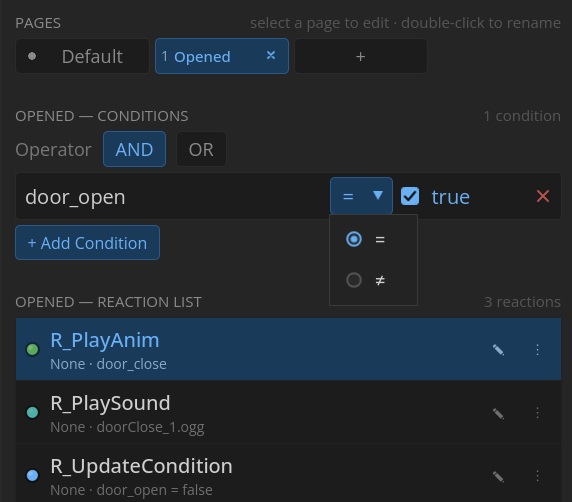Click the Add Condition button
The image size is (572, 502).
coord(88,243)
